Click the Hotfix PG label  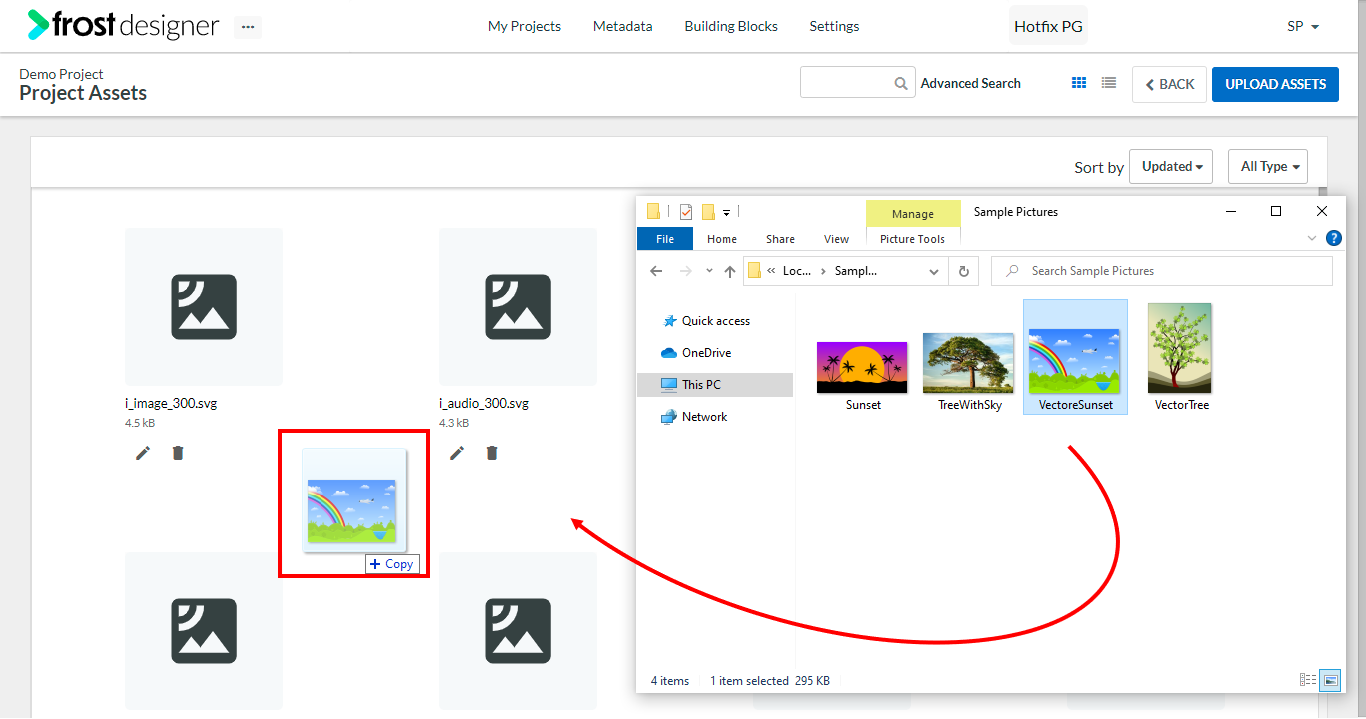click(1048, 27)
